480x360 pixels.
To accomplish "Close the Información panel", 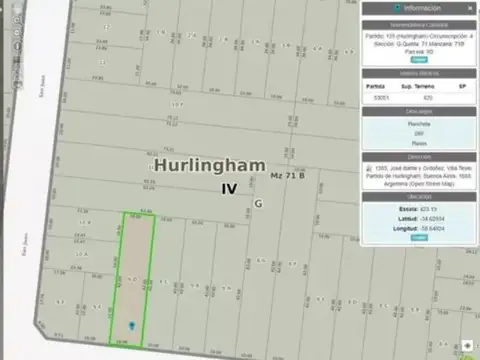I will point(470,8).
